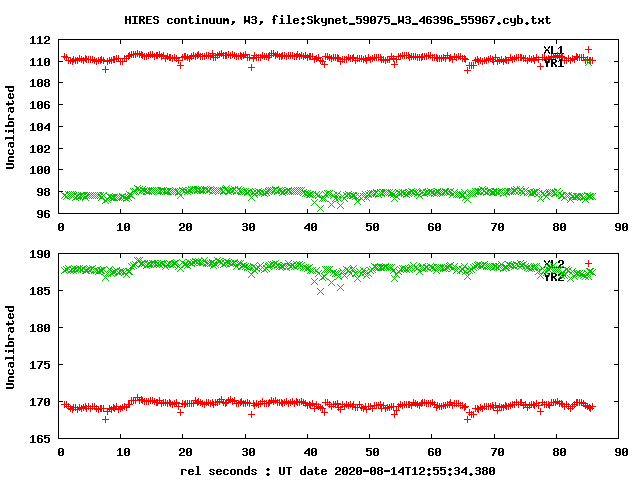Click the YR2 legend label in the bottom plot
Viewport: 640px width, 480px height.
(x=553, y=277)
